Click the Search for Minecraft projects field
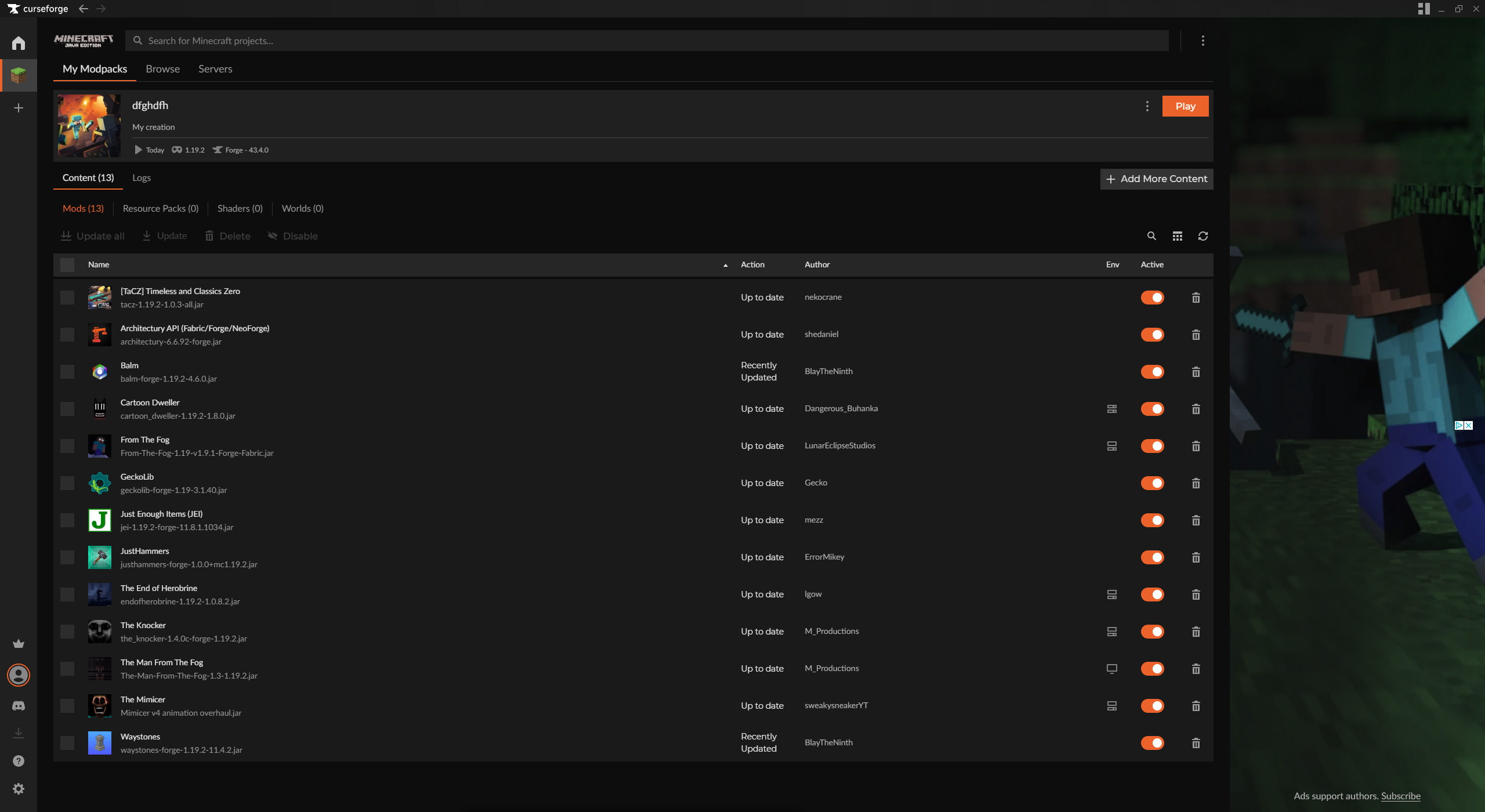The image size is (1485, 812). pyautogui.click(x=647, y=41)
